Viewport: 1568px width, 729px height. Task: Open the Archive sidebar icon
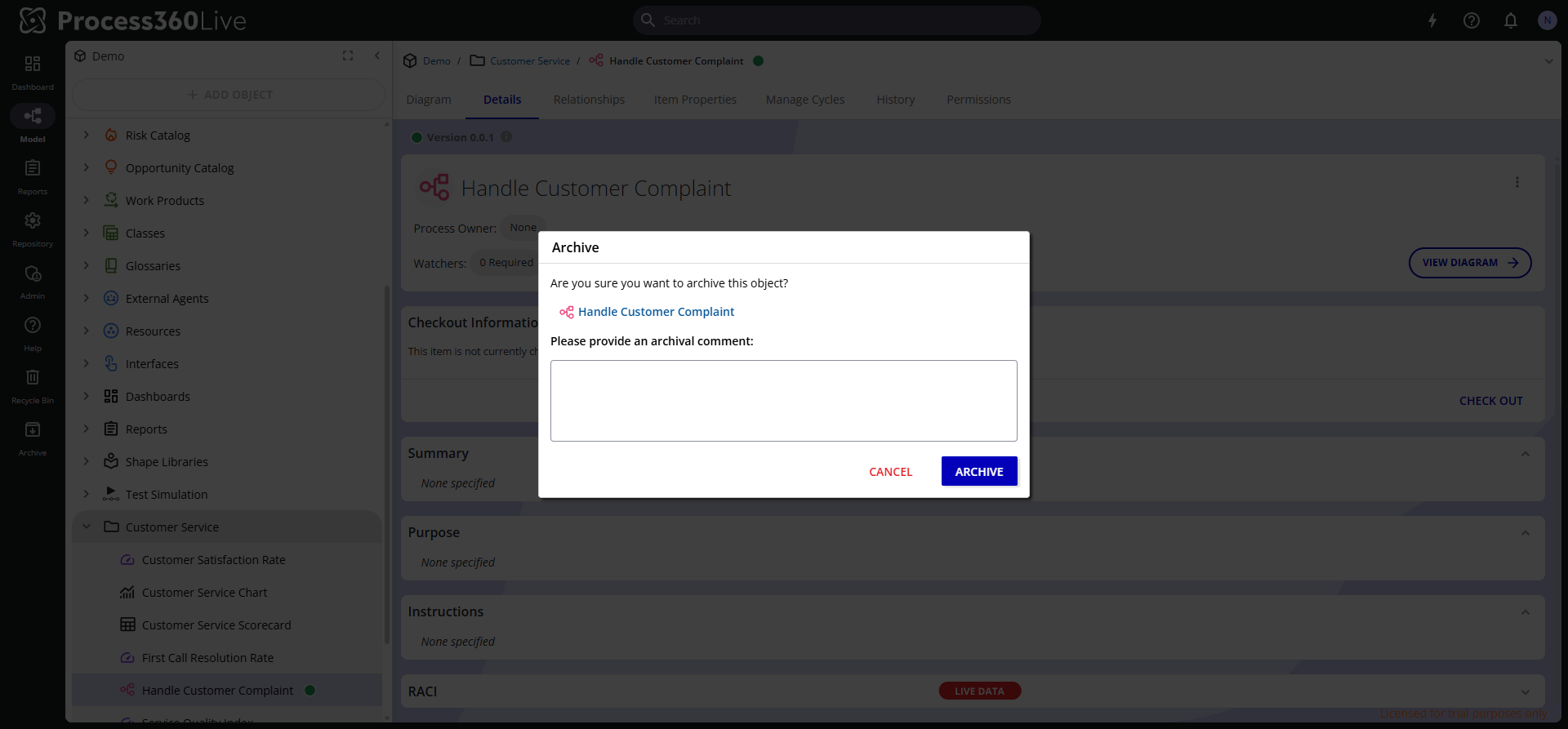33,429
